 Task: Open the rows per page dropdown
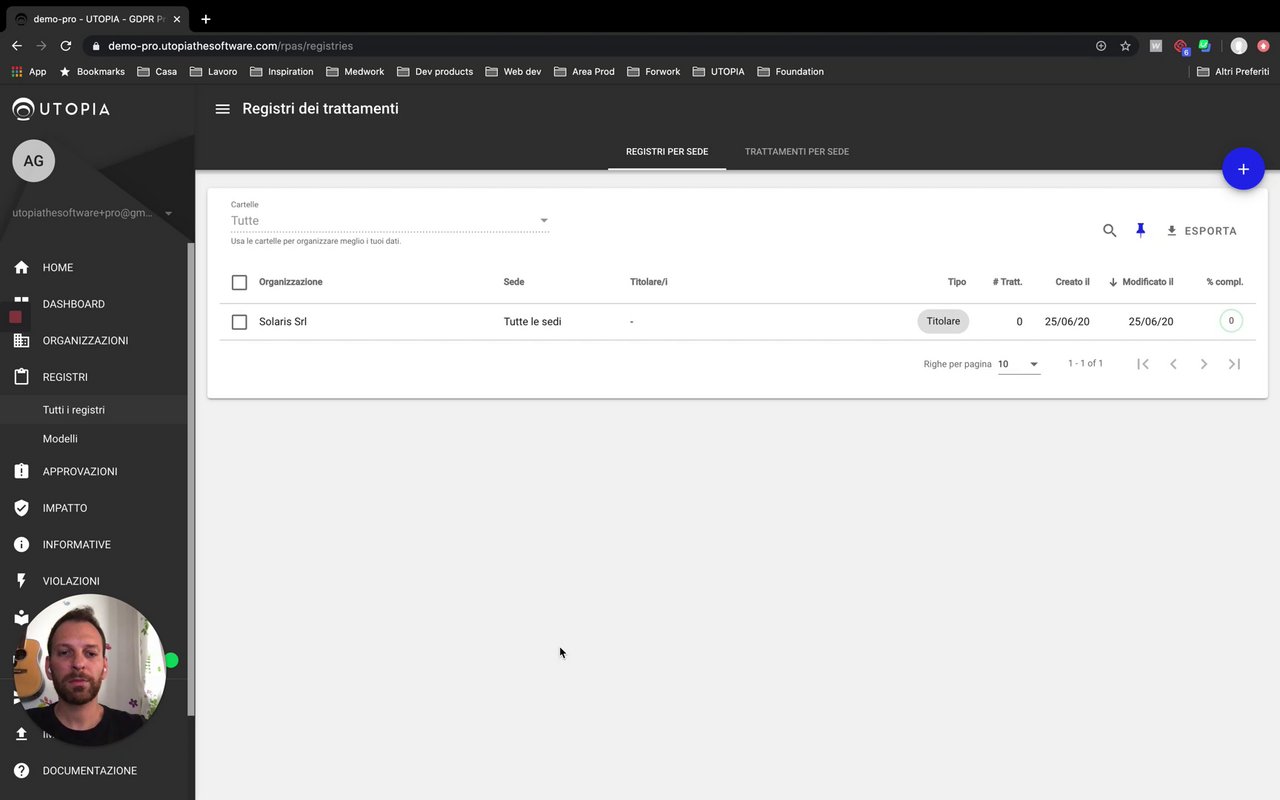tap(1019, 364)
